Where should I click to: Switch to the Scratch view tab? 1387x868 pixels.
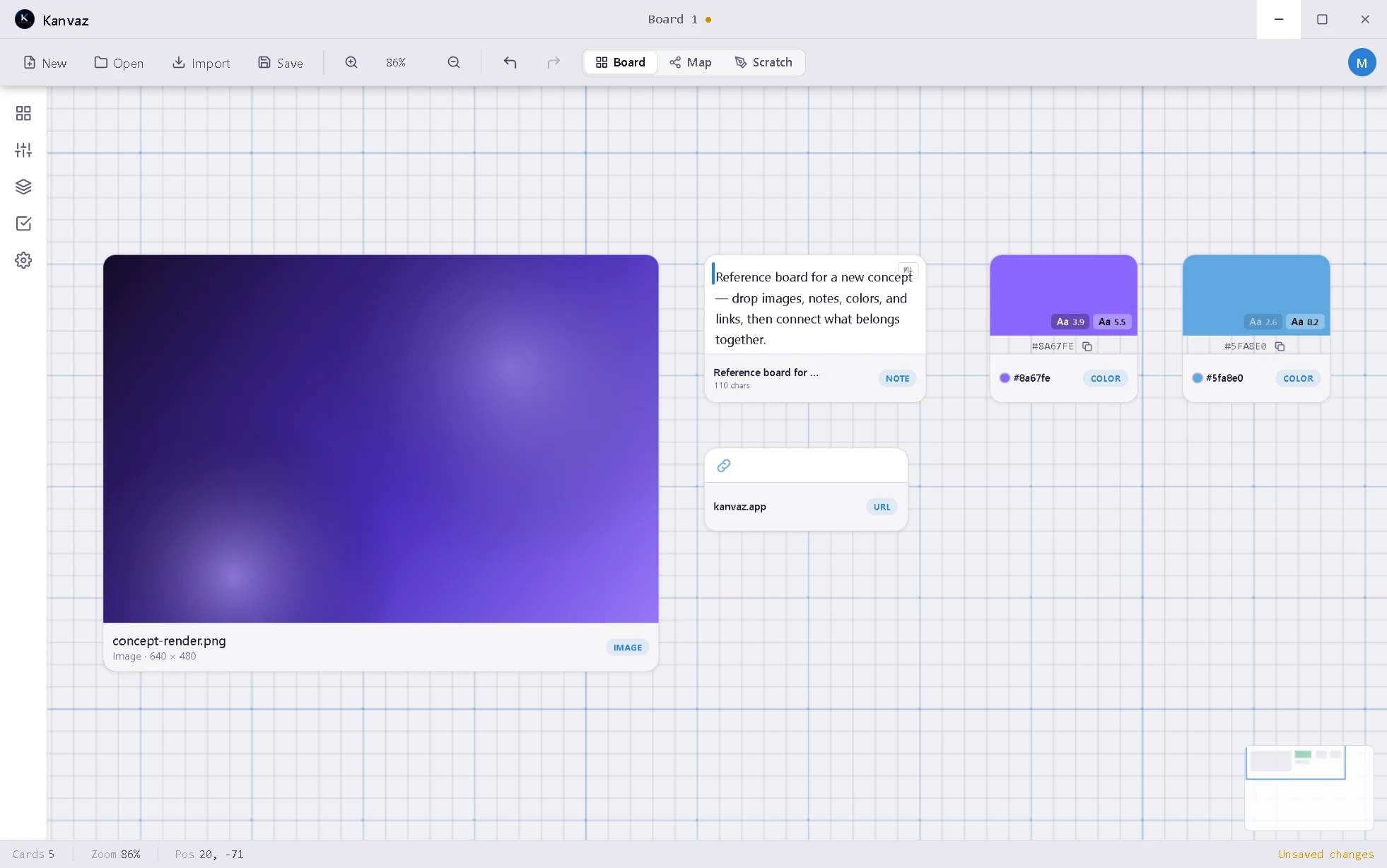[763, 62]
